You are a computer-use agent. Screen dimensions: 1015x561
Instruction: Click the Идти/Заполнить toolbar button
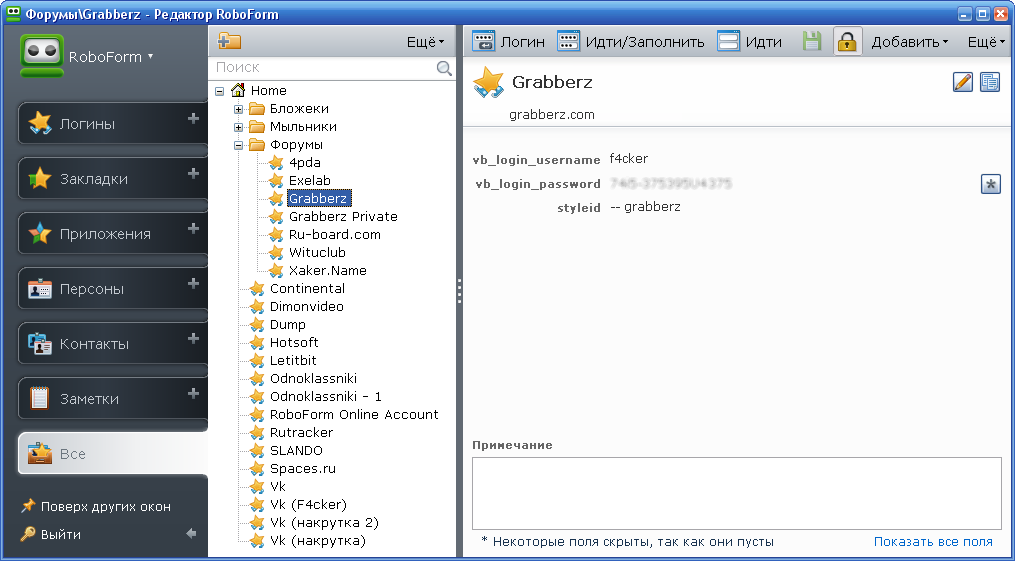631,41
